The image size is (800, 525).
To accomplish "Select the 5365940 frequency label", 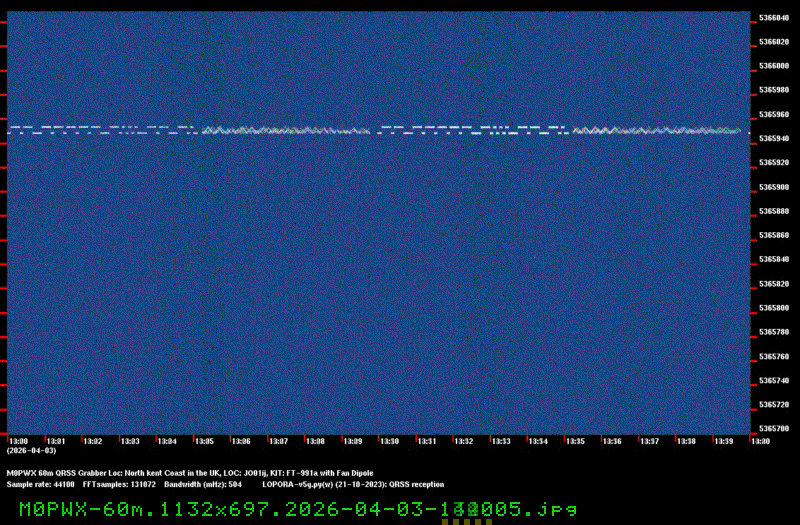I will point(774,139).
